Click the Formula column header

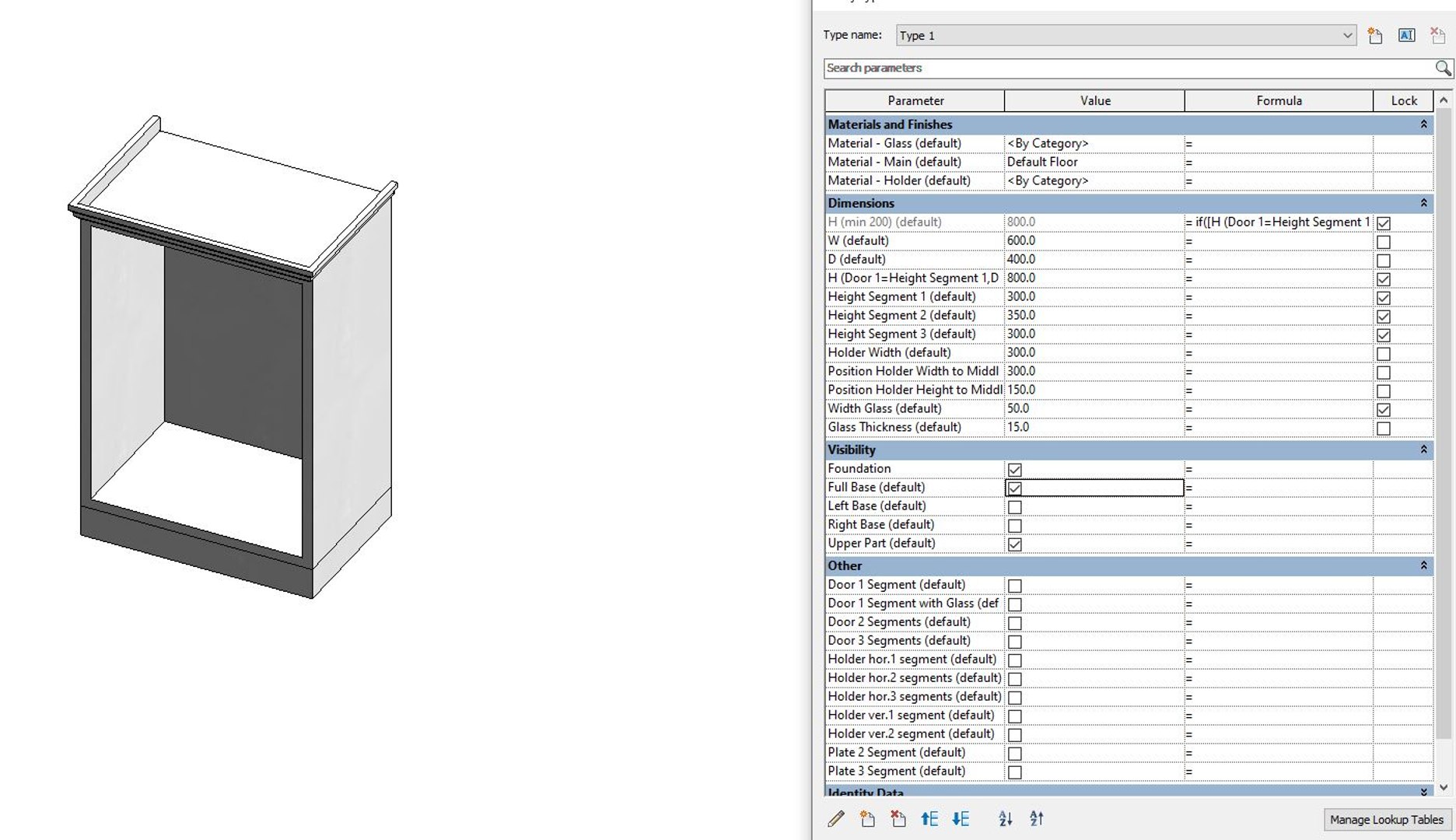[1279, 100]
